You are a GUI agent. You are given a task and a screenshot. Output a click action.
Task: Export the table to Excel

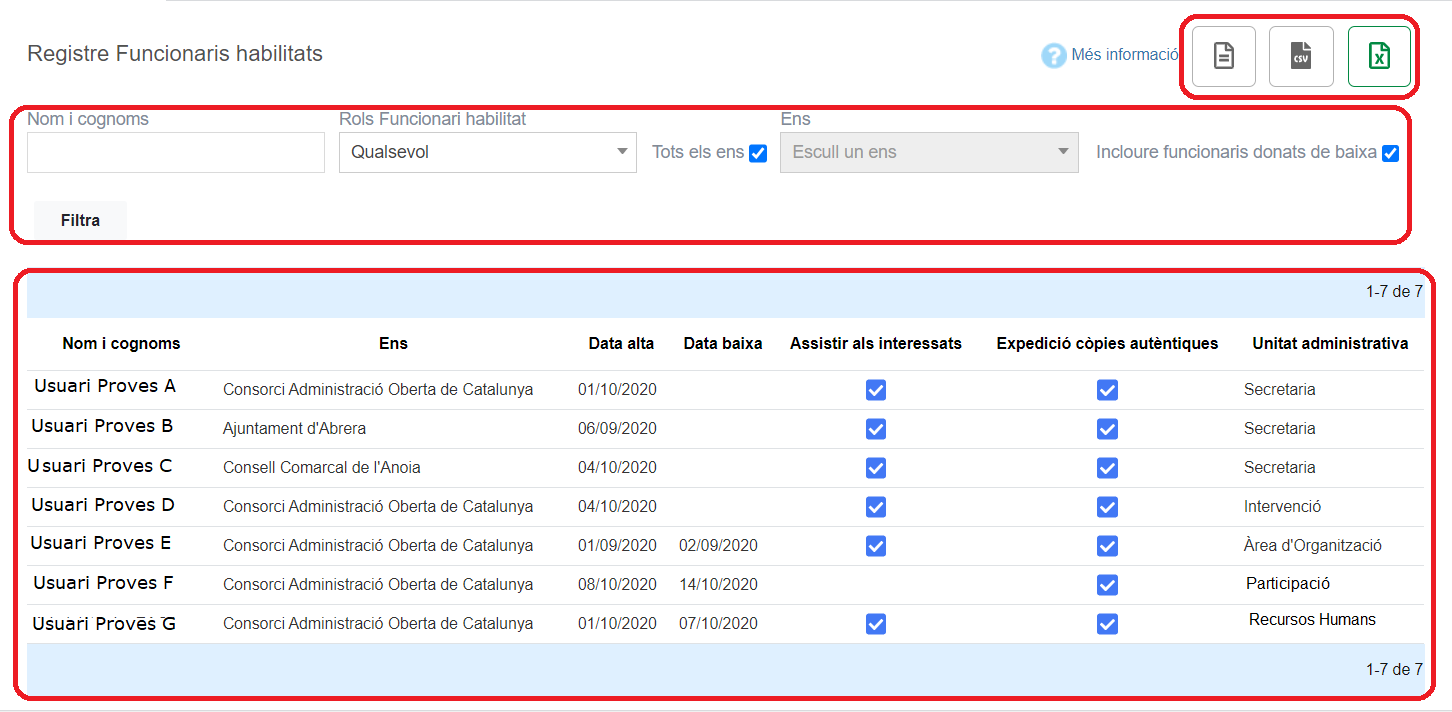point(1379,56)
